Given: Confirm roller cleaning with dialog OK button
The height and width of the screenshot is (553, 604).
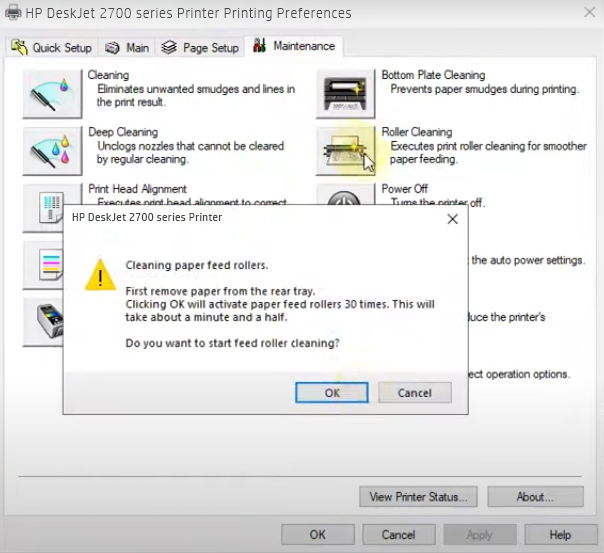Looking at the screenshot, I should click(332, 393).
